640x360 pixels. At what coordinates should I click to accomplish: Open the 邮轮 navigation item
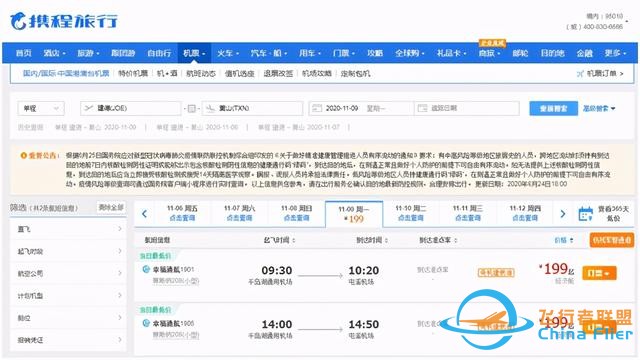coord(520,53)
